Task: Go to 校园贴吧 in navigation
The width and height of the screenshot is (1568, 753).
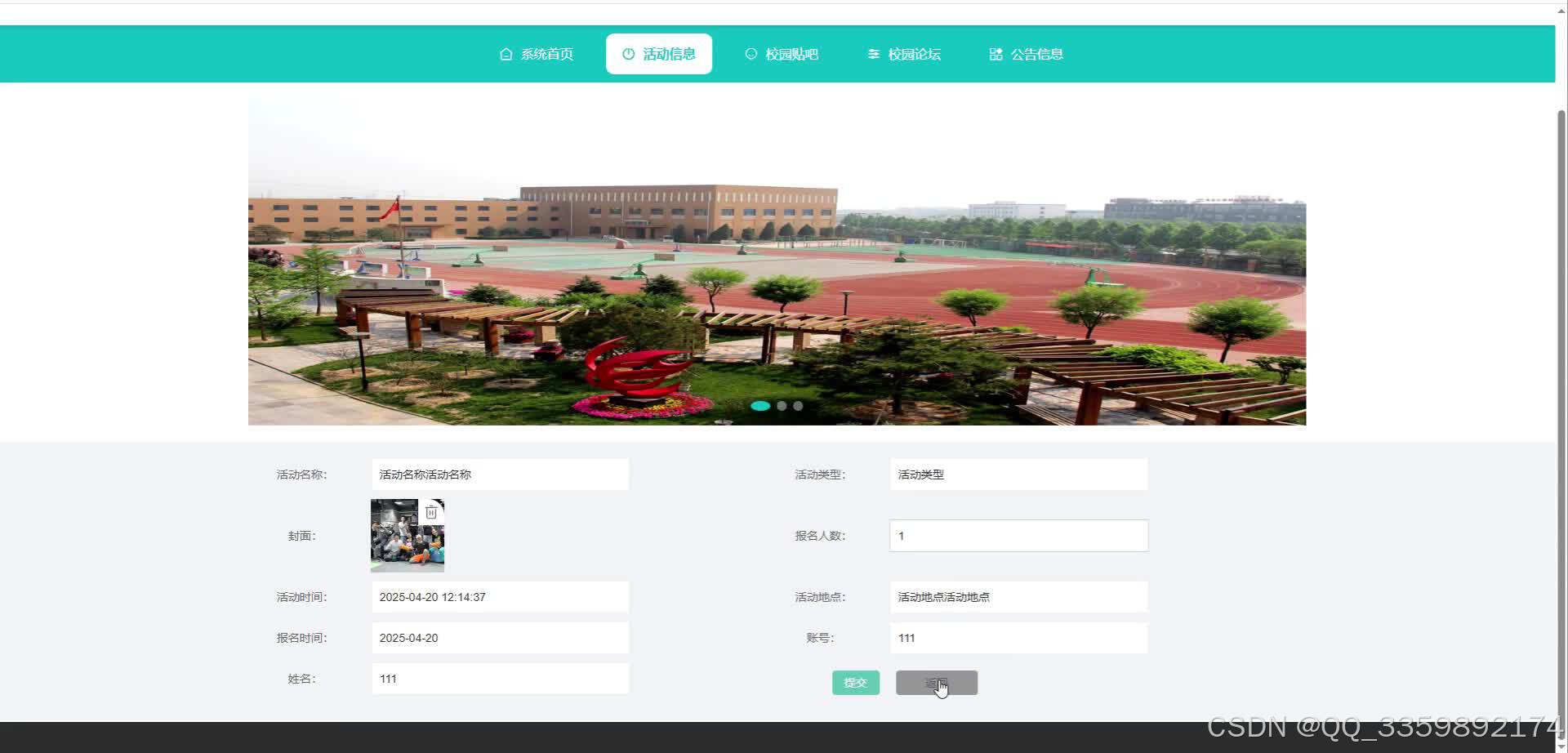Action: [782, 54]
